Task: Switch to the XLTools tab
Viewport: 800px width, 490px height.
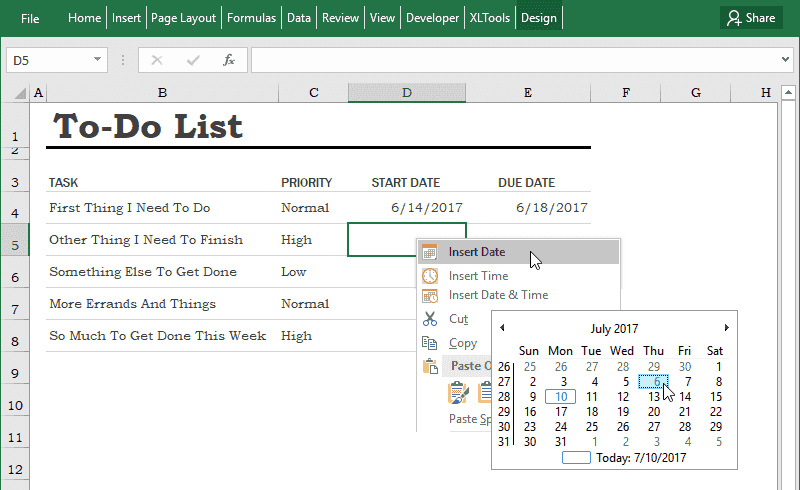Action: 489,18
